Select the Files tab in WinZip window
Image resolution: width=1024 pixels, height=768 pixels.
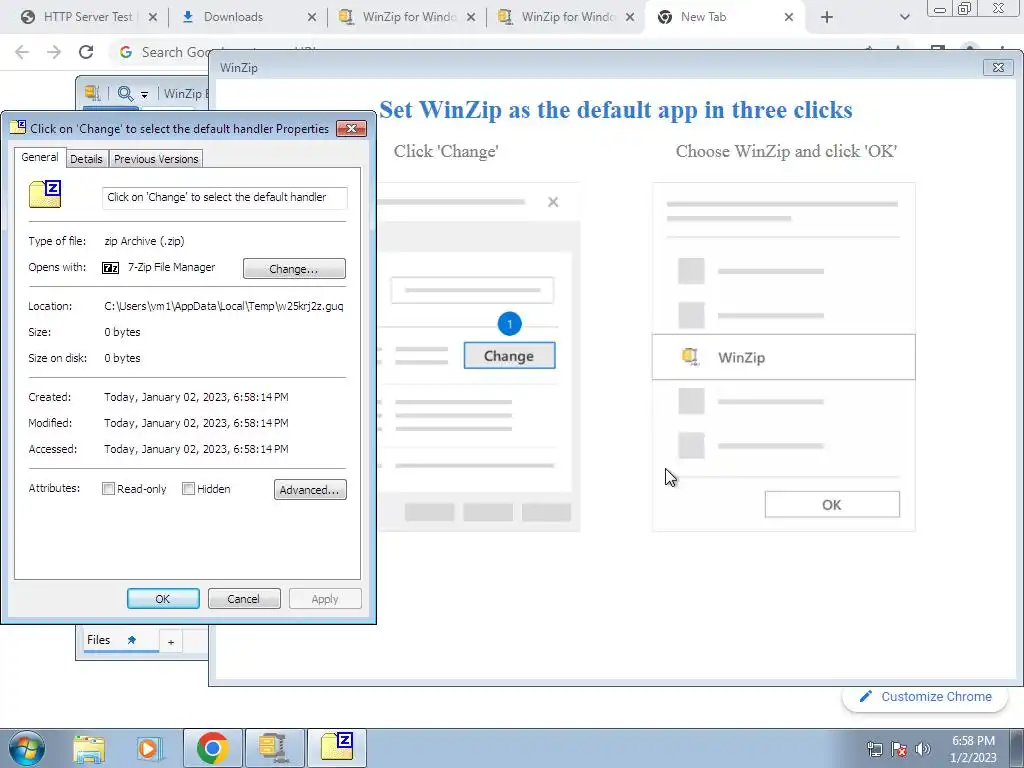click(99, 640)
